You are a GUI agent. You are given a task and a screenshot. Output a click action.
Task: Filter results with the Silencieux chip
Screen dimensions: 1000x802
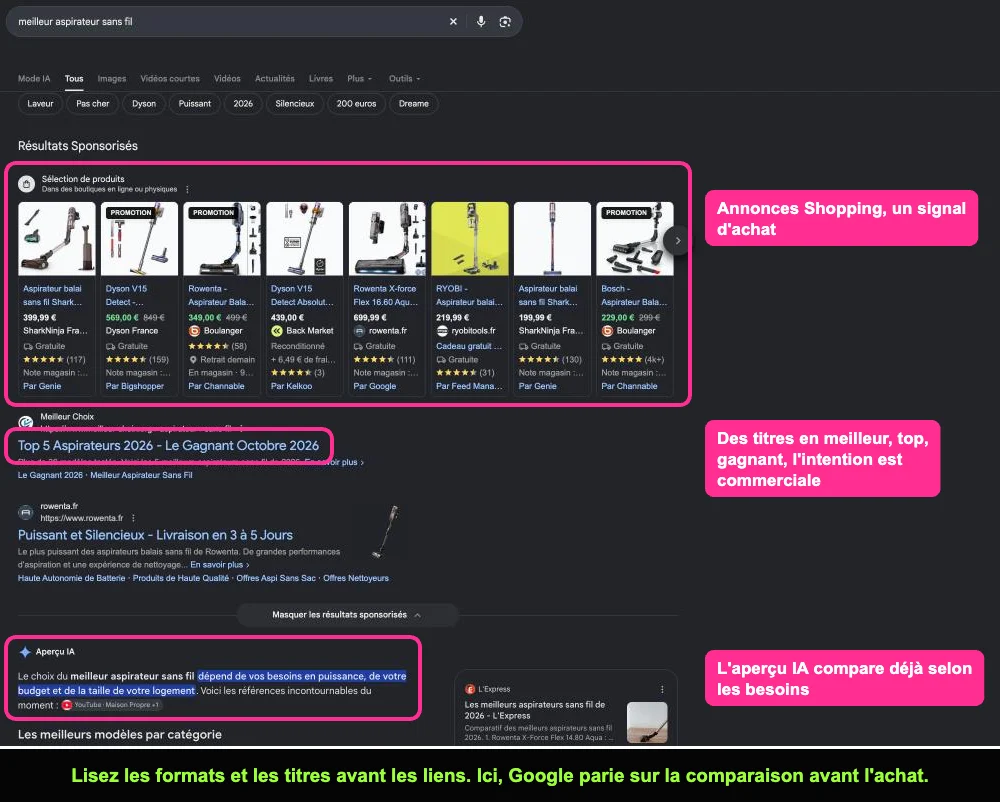pyautogui.click(x=295, y=103)
